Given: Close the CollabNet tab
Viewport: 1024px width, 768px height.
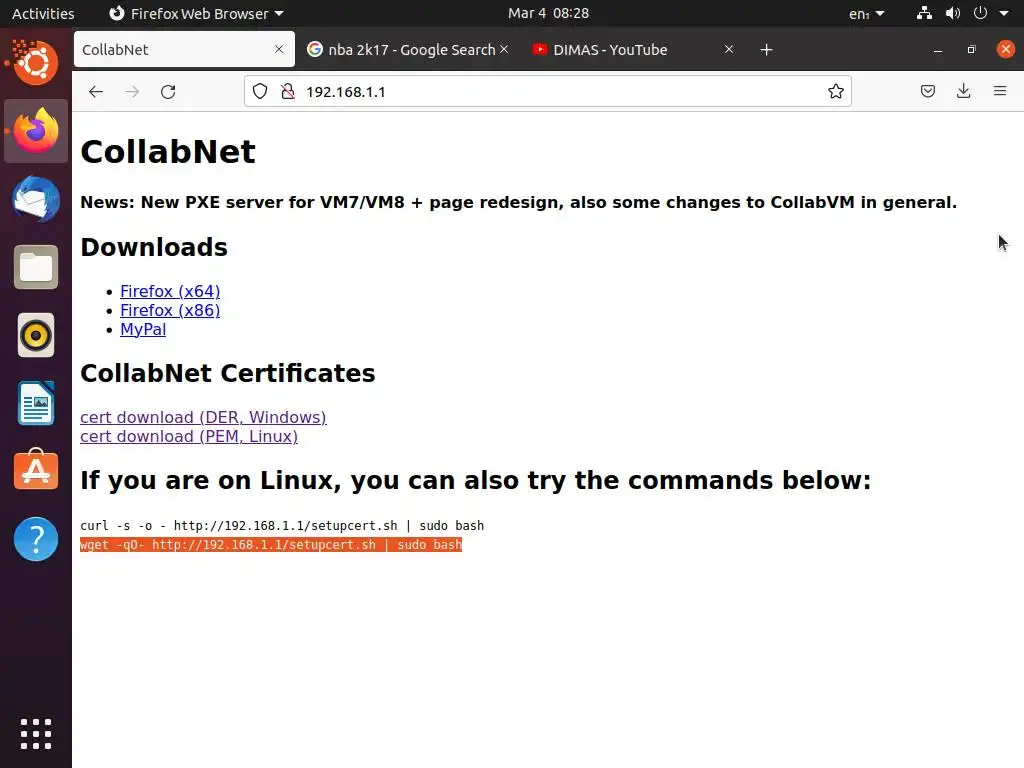Looking at the screenshot, I should (279, 50).
